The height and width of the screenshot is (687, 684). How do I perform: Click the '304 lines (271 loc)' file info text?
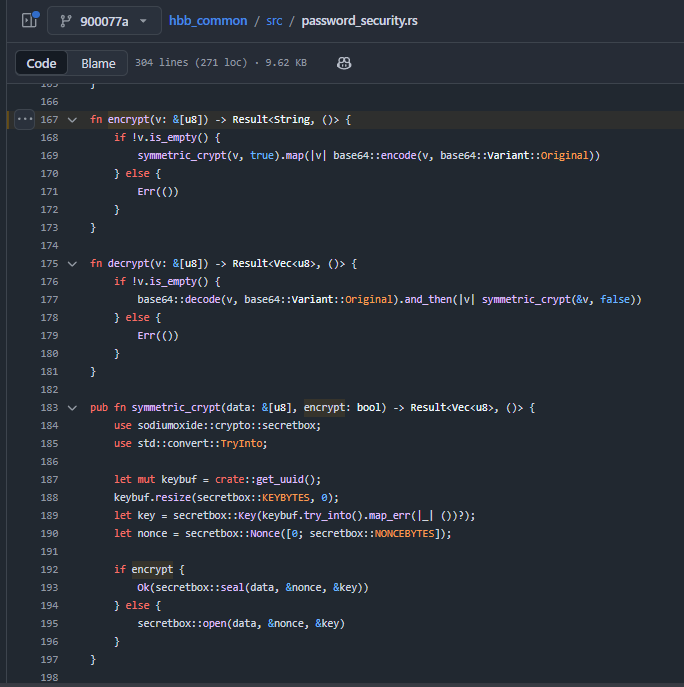point(191,63)
